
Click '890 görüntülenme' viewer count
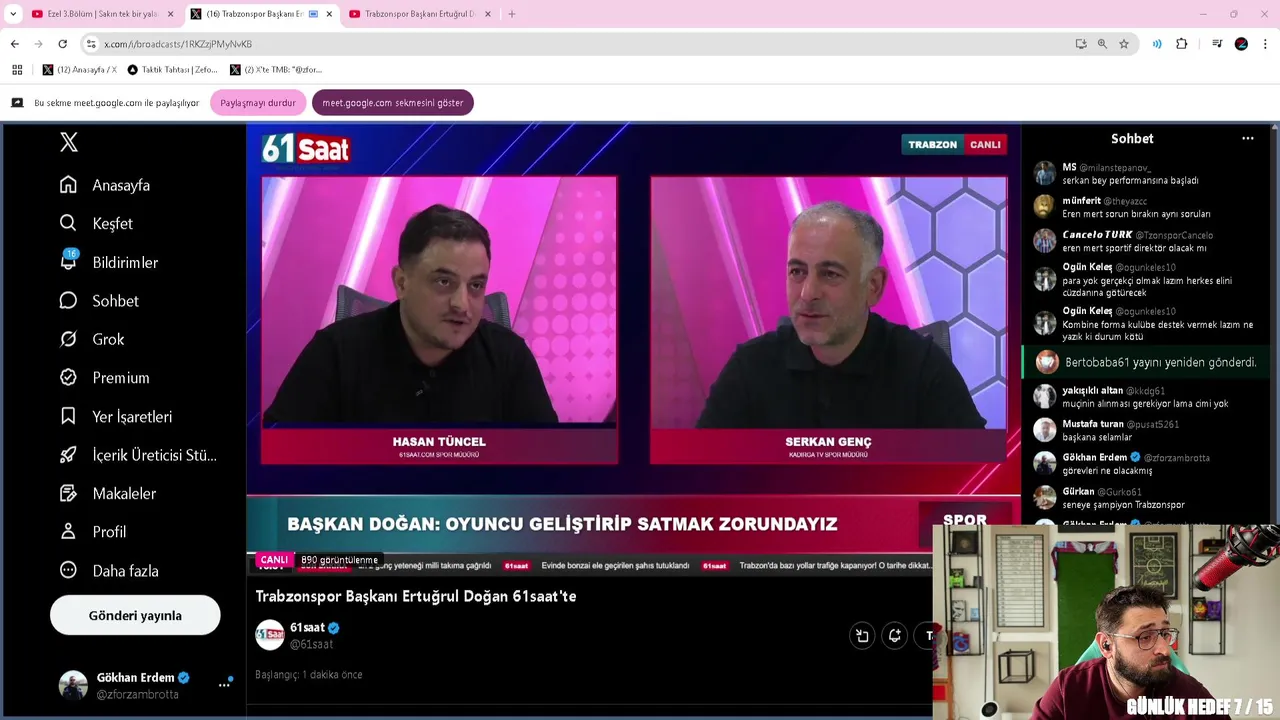[x=339, y=560]
